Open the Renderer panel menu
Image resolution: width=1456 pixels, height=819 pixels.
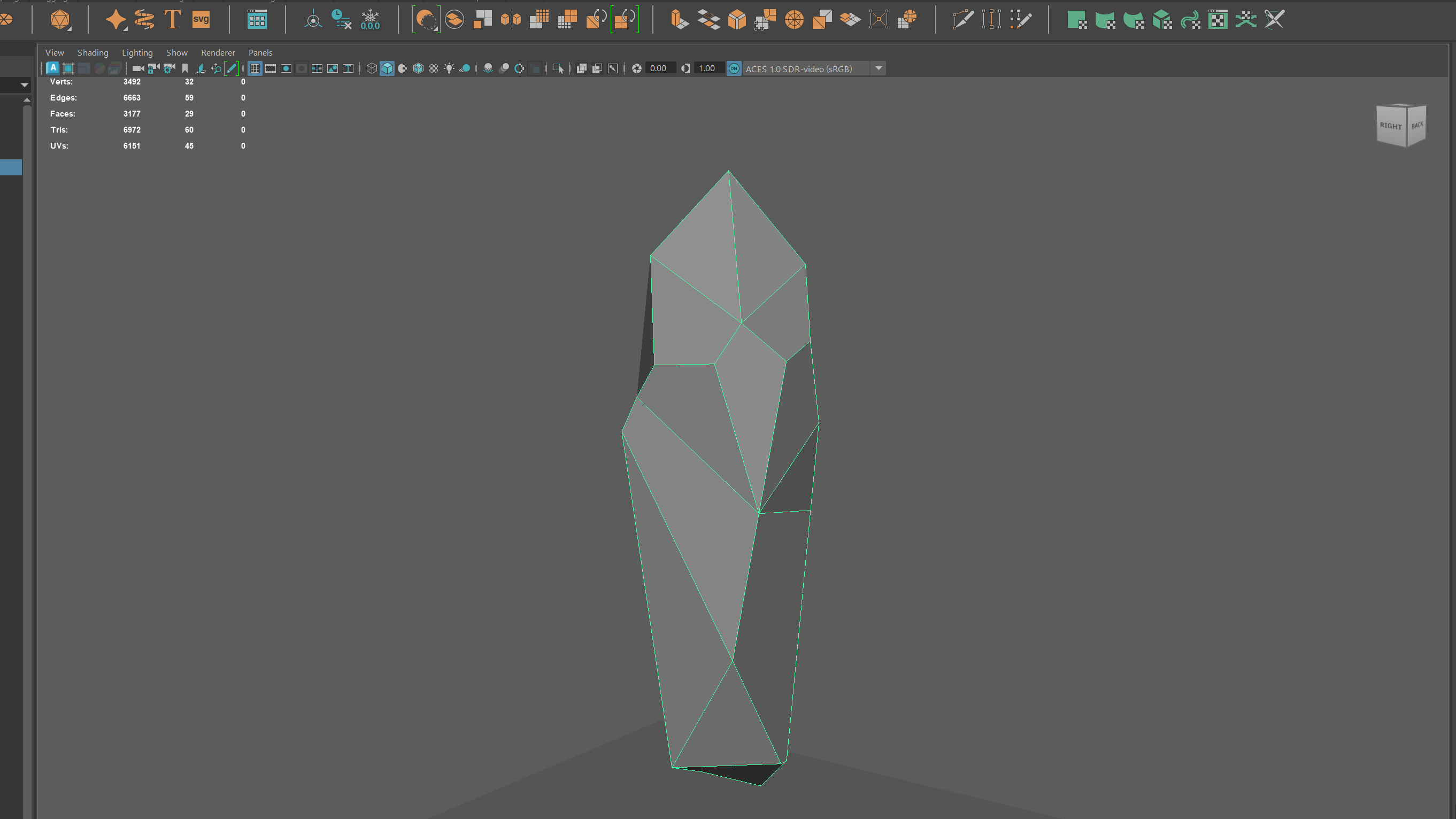[x=218, y=52]
